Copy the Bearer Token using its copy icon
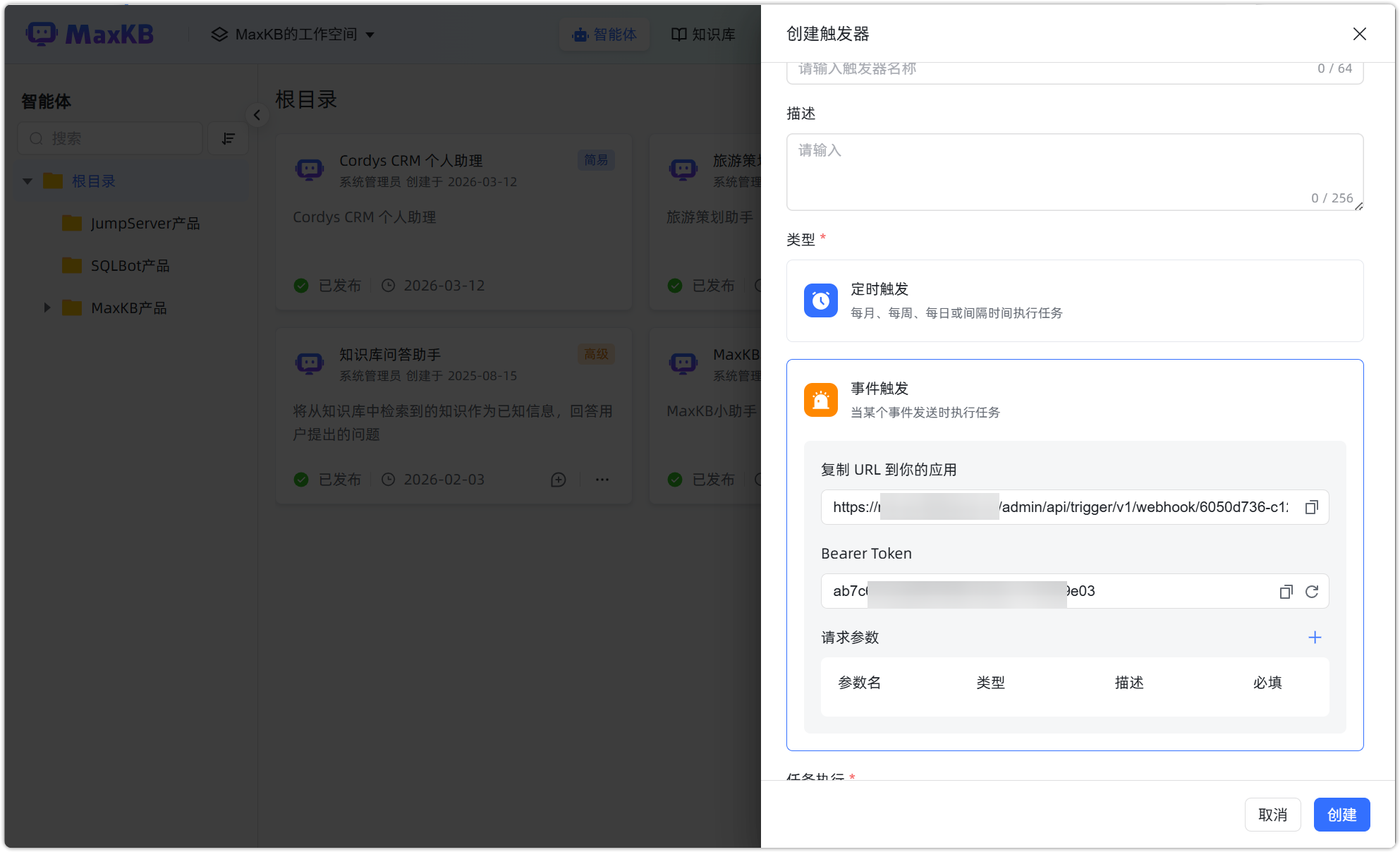Image resolution: width=1400 pixels, height=852 pixels. click(x=1285, y=591)
